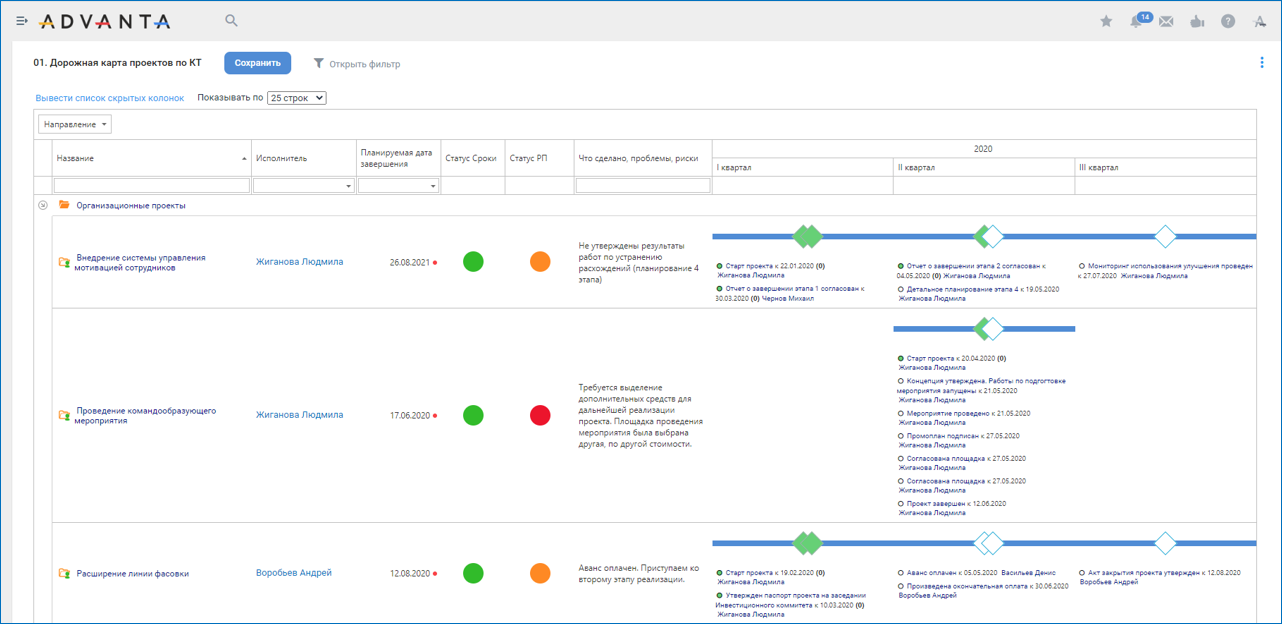Open the three-dot options menu

(1262, 63)
